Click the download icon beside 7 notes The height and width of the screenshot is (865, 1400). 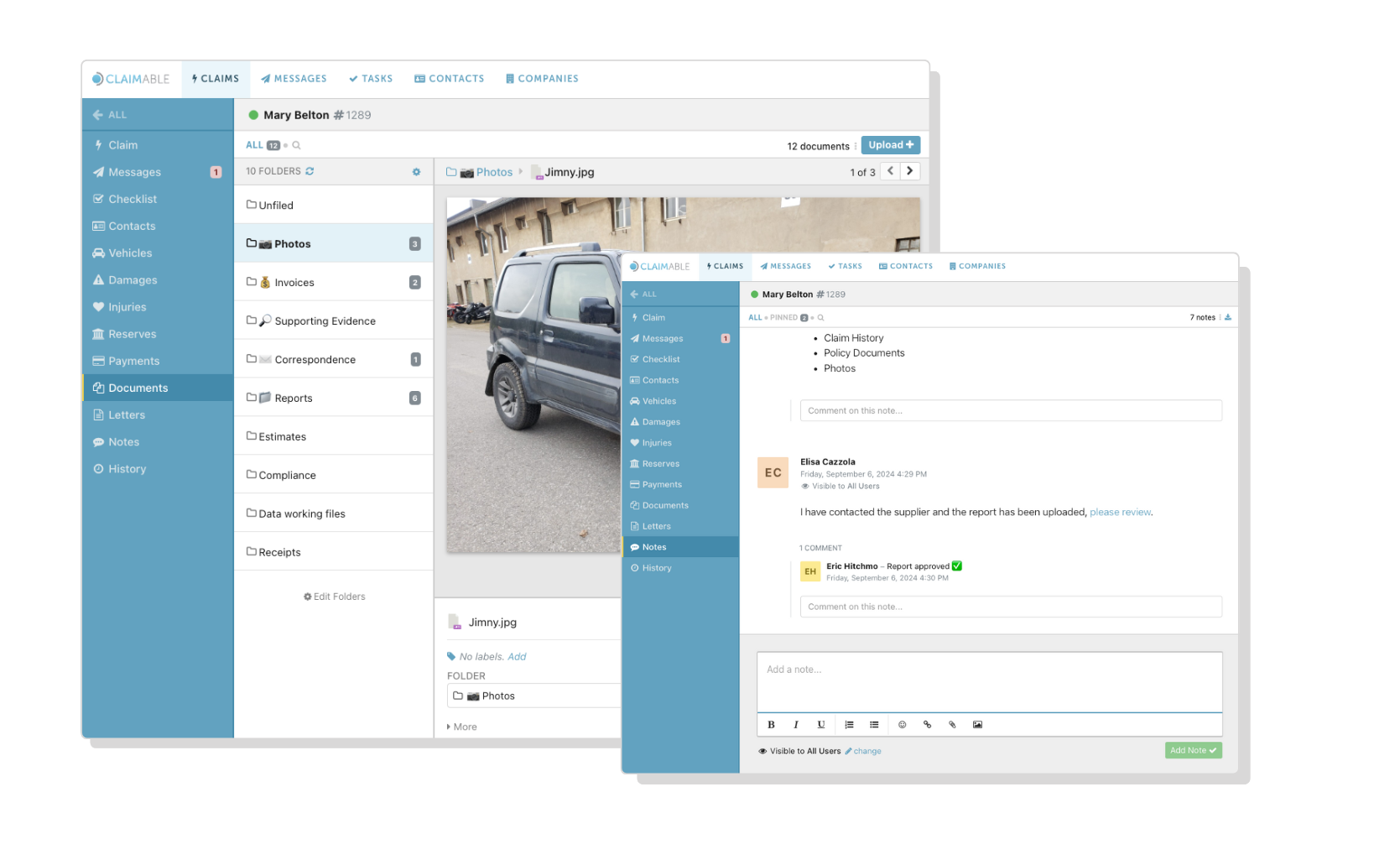click(x=1228, y=317)
